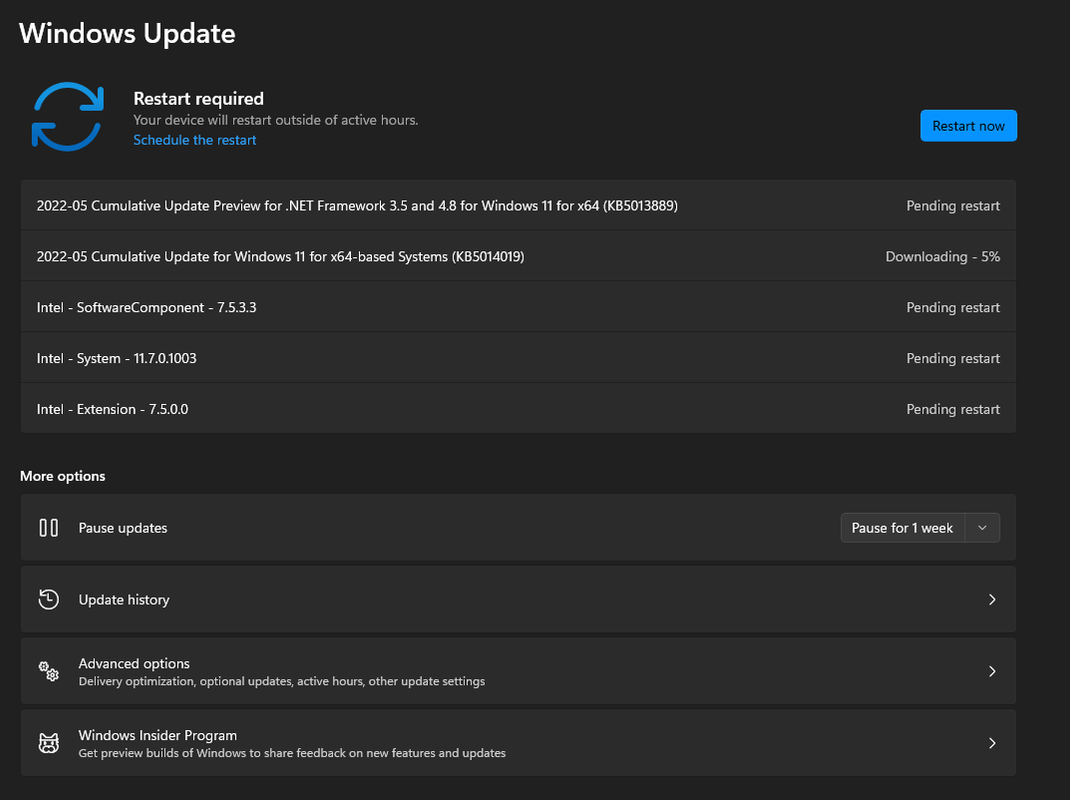Open Schedule the restart link
1070x800 pixels.
click(x=194, y=140)
